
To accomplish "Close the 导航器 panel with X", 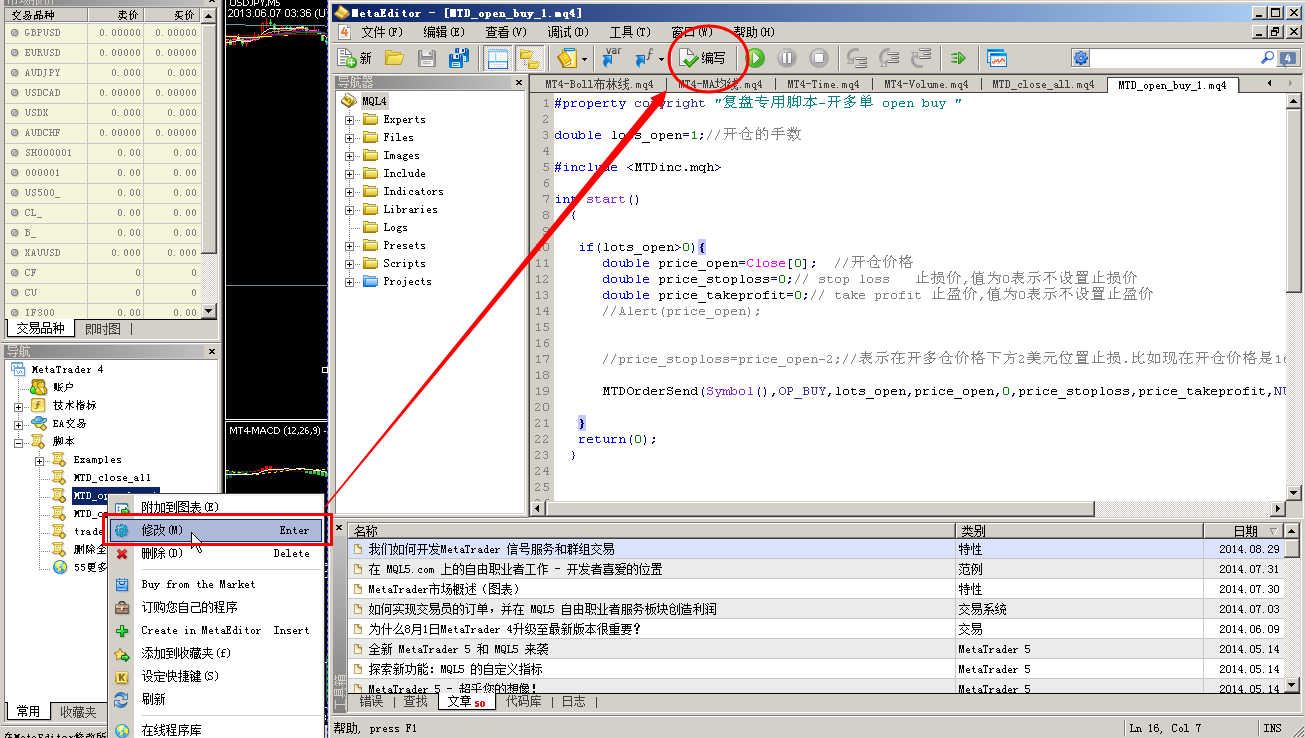I will point(518,83).
